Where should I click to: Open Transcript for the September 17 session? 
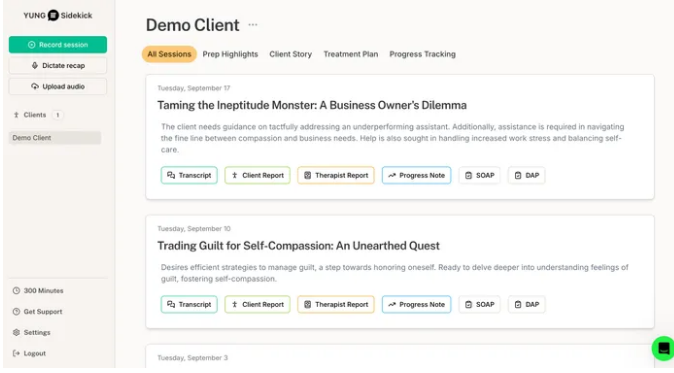pos(189,175)
